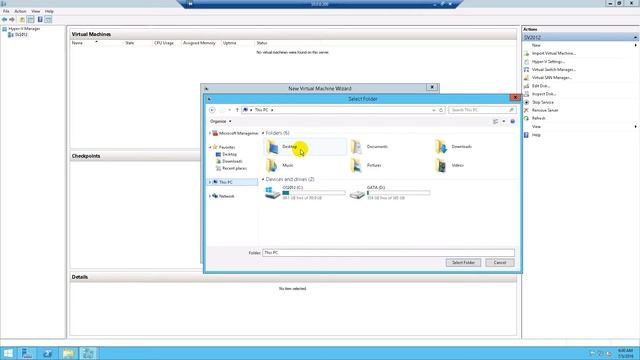Click Refresh in Actions pane
This screenshot has width=640, height=360.
tap(538, 118)
